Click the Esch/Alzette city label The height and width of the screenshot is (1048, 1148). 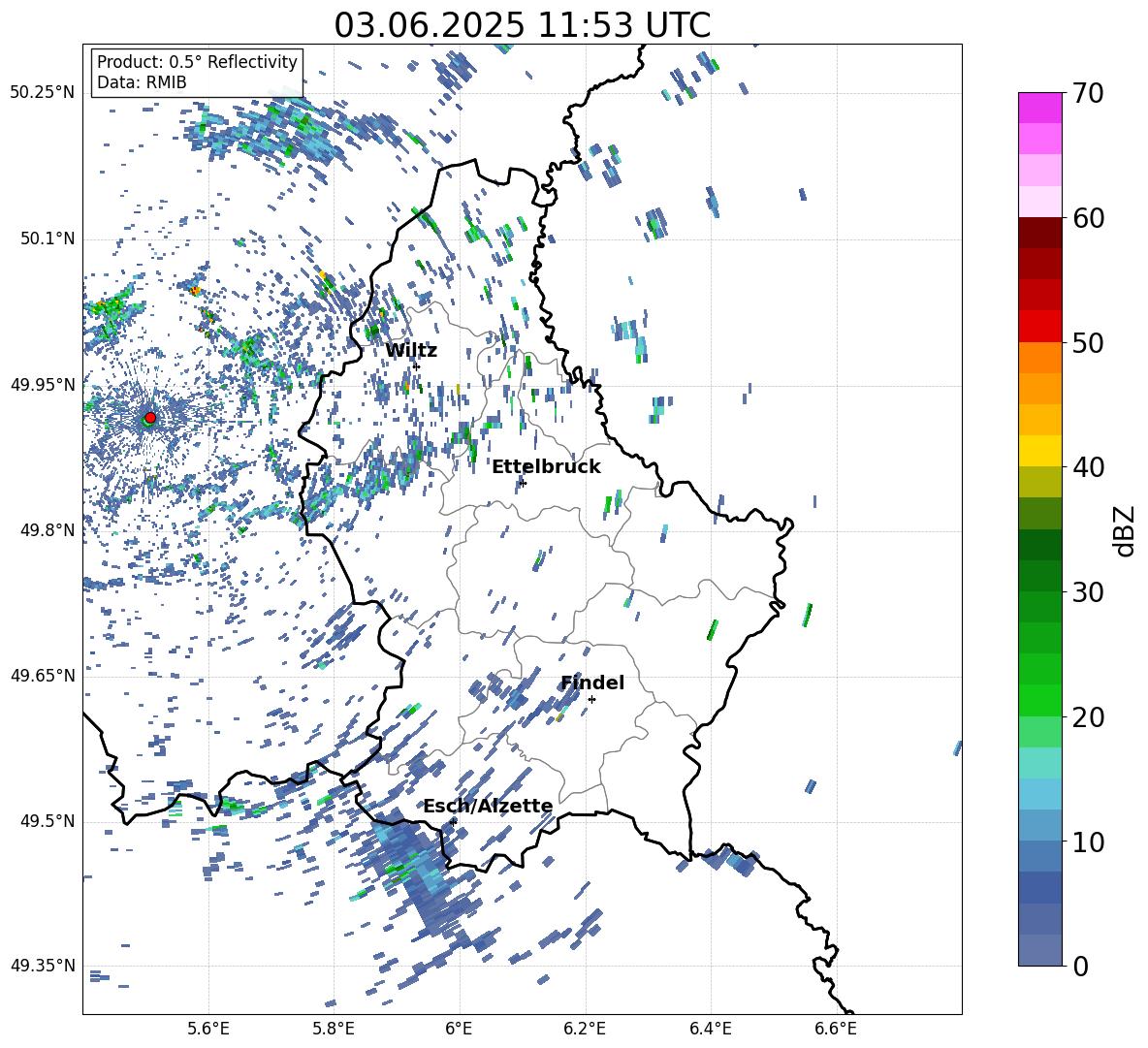coord(488,806)
